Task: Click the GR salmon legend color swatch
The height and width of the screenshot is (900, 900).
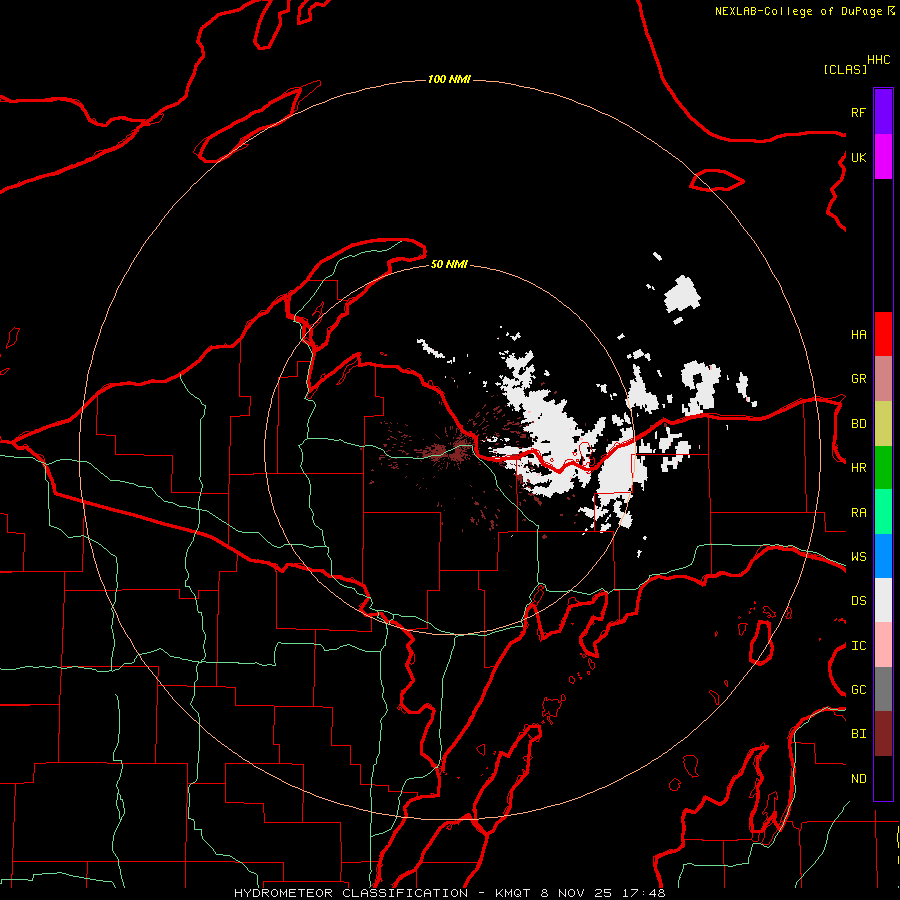Action: (x=883, y=379)
